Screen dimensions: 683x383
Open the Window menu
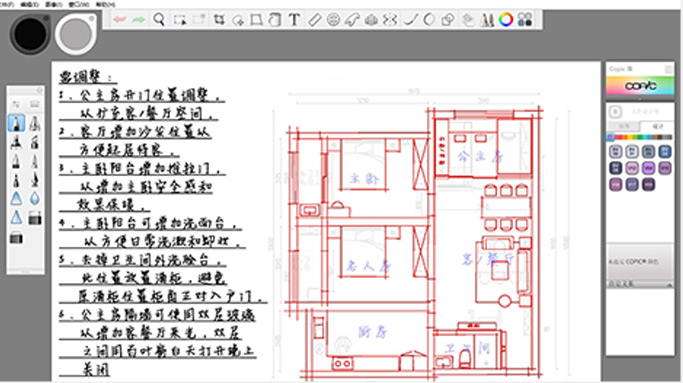[79, 4]
